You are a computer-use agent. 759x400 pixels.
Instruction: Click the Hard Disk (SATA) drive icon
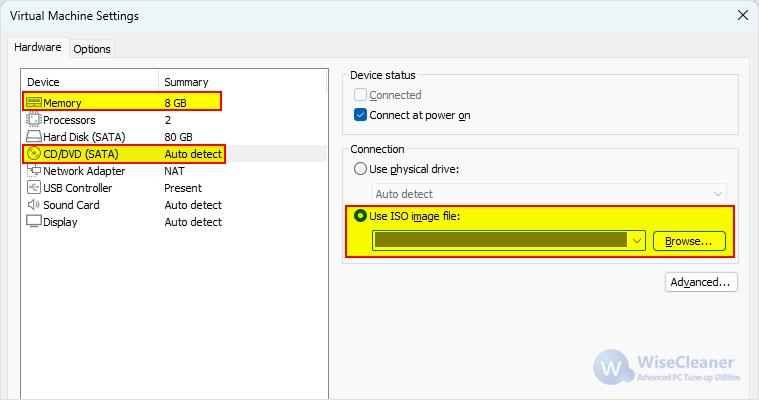click(33, 136)
